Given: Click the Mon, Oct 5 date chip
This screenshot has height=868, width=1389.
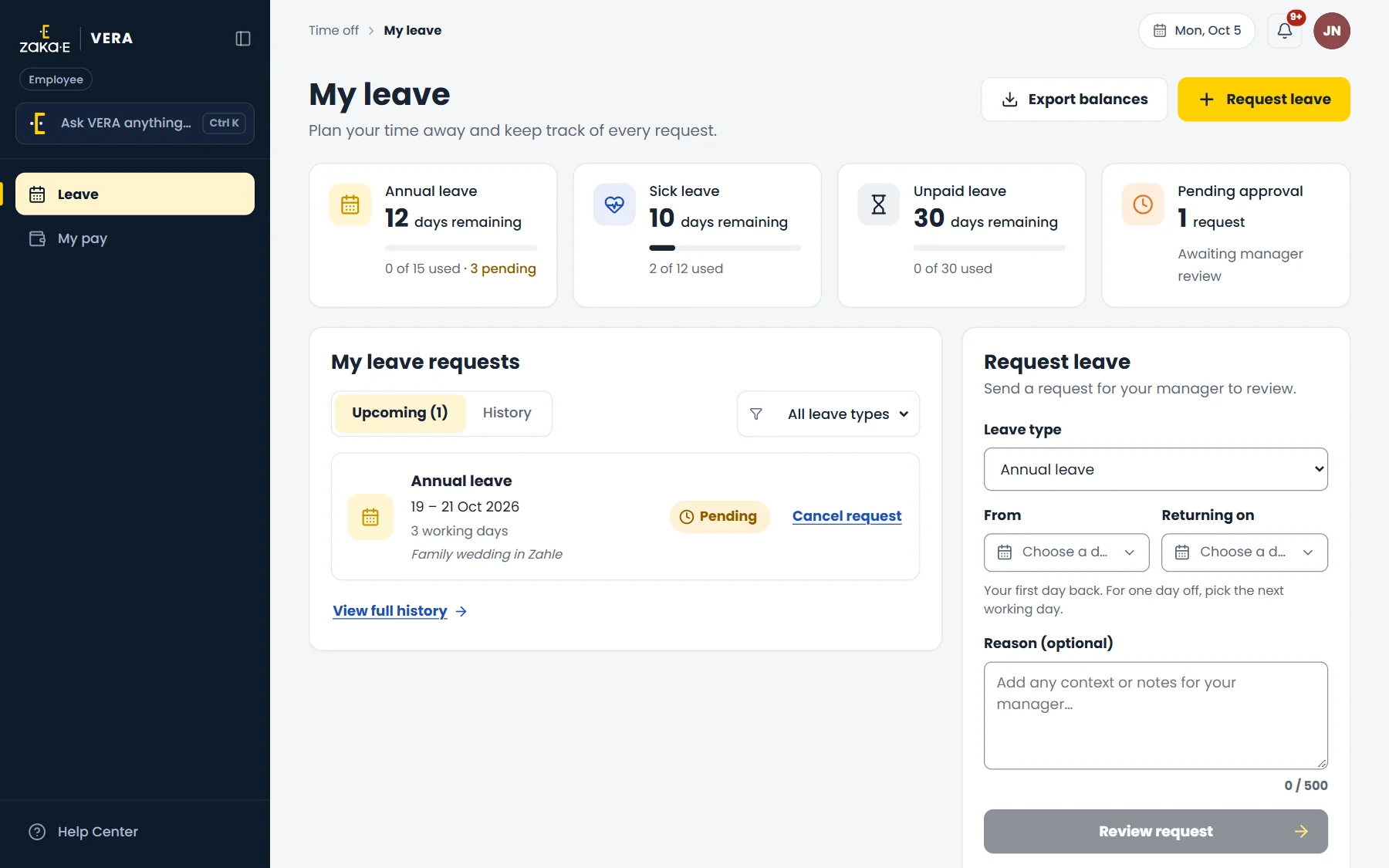Looking at the screenshot, I should (x=1197, y=31).
